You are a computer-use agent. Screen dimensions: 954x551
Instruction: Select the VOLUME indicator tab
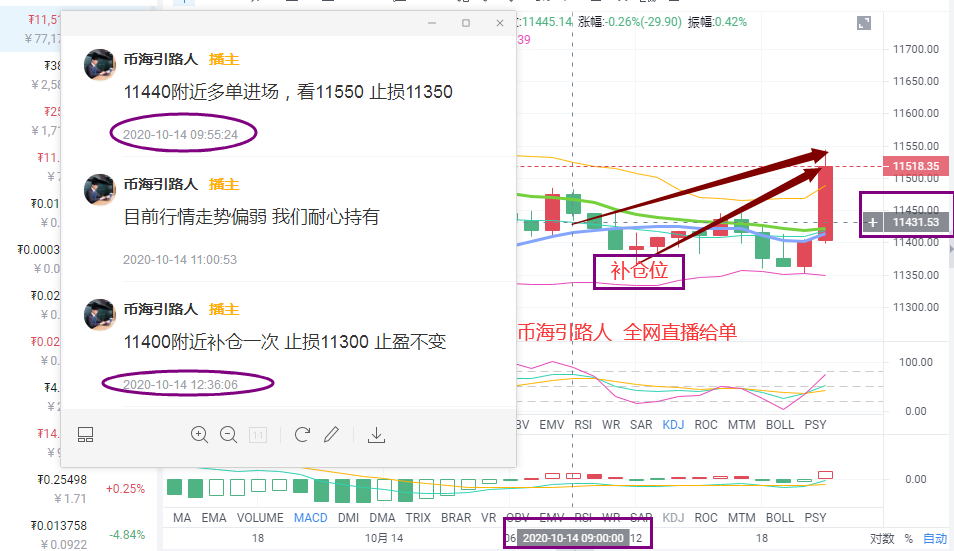click(x=260, y=518)
